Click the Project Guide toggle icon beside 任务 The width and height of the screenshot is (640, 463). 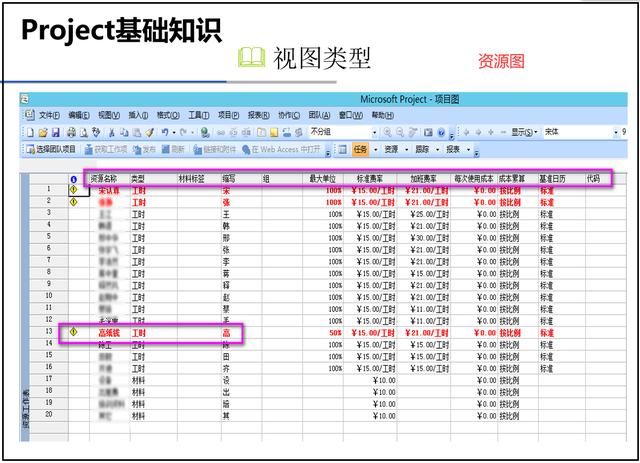click(342, 149)
